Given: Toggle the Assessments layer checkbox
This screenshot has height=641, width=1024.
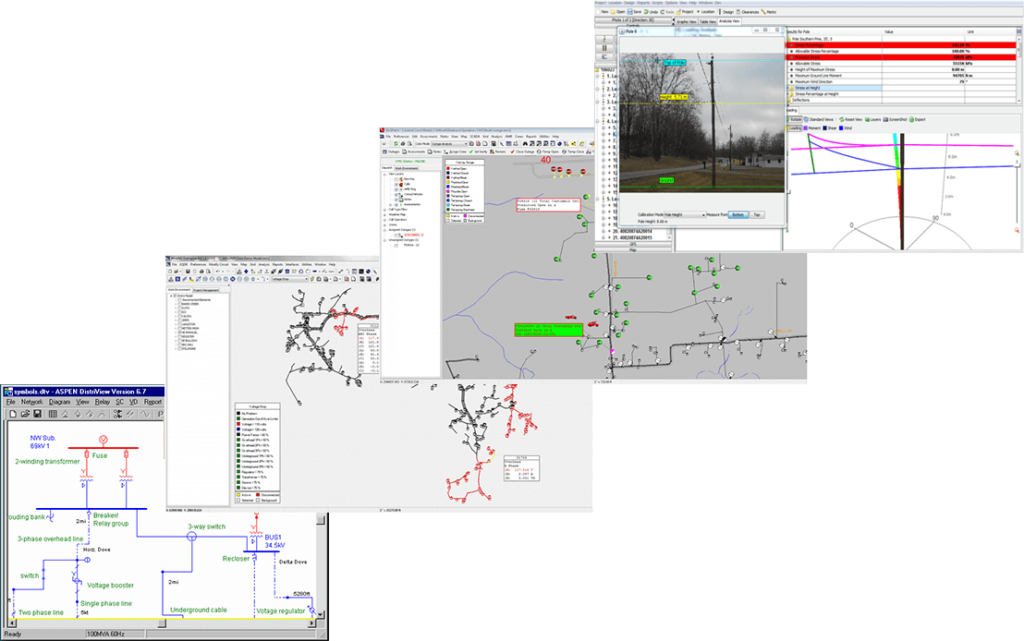Looking at the screenshot, I should pyautogui.click(x=396, y=204).
